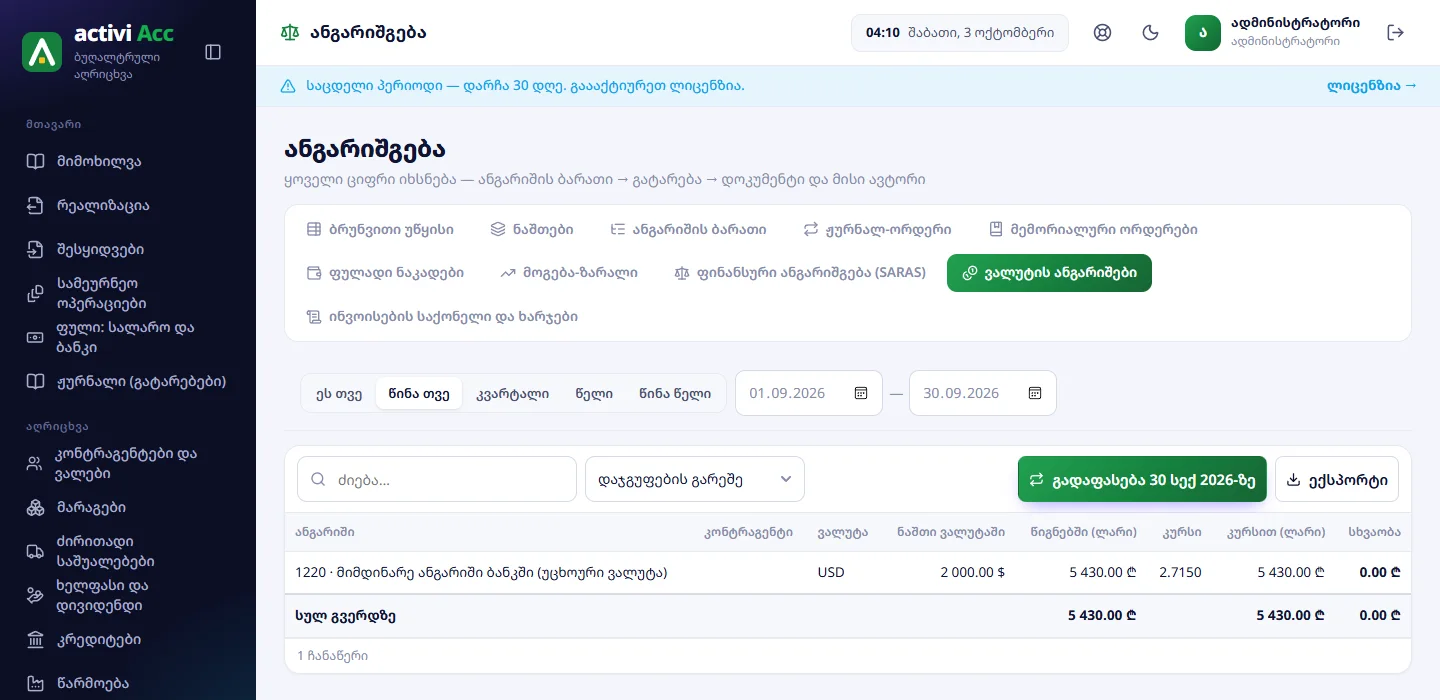Viewport: 1440px width, 700px height.
Task: Toggle dark mode with the moon icon
Action: 1151,33
